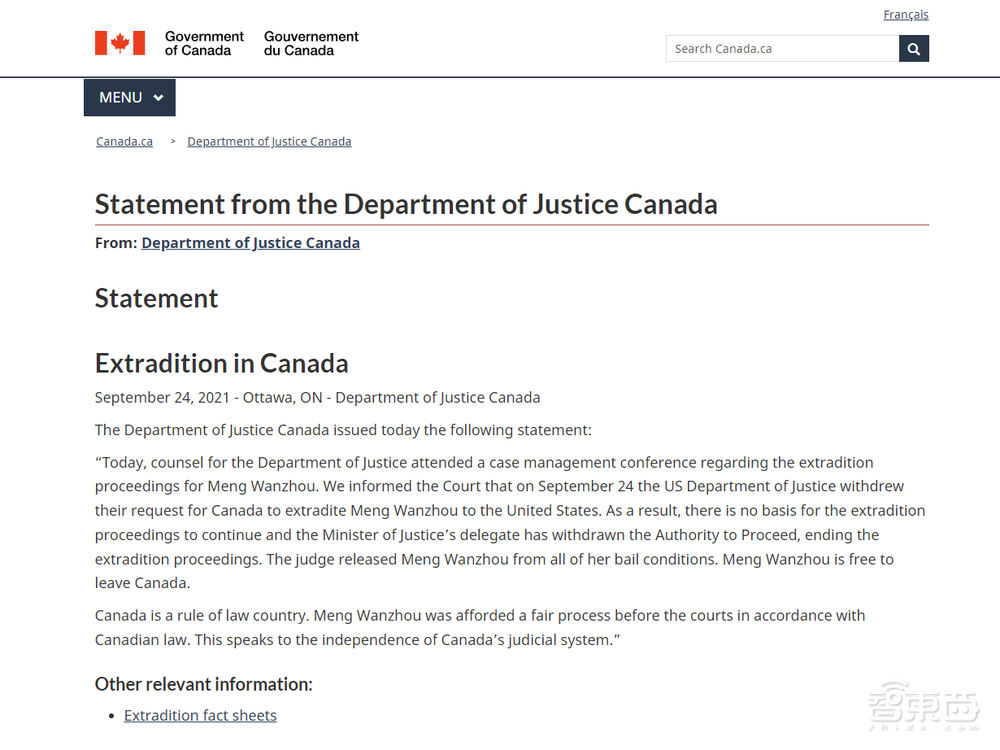Screen dimensions: 1000x750
Task: Click the 'Gouvernement du Canada' French wordmark
Action: pos(311,43)
